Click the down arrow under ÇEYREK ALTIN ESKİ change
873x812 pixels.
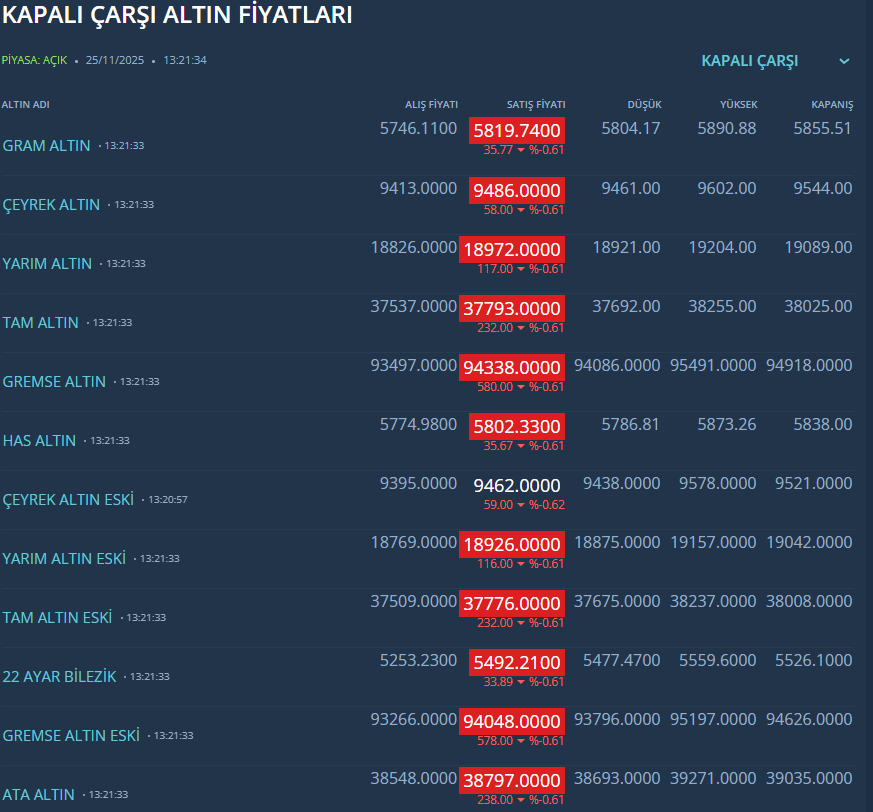[x=521, y=505]
